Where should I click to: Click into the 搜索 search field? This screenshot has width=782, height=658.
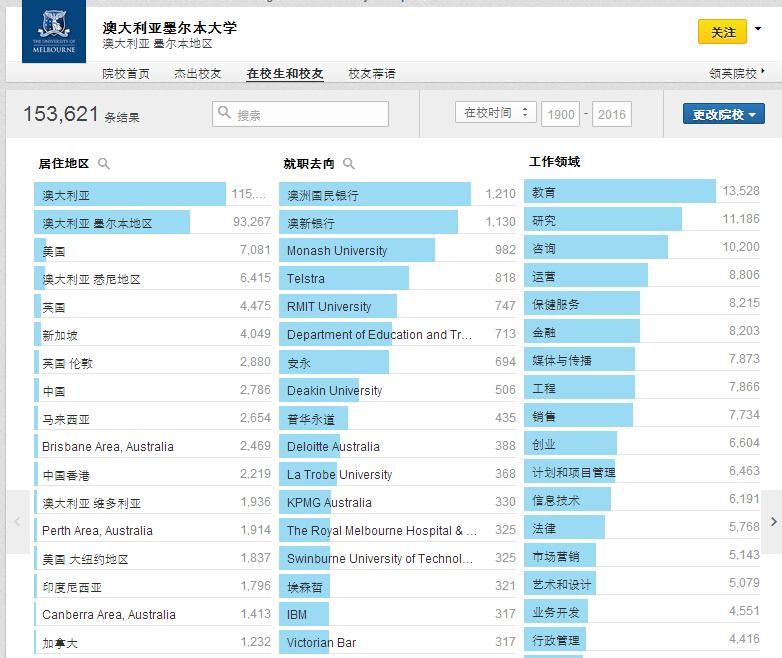pyautogui.click(x=300, y=114)
